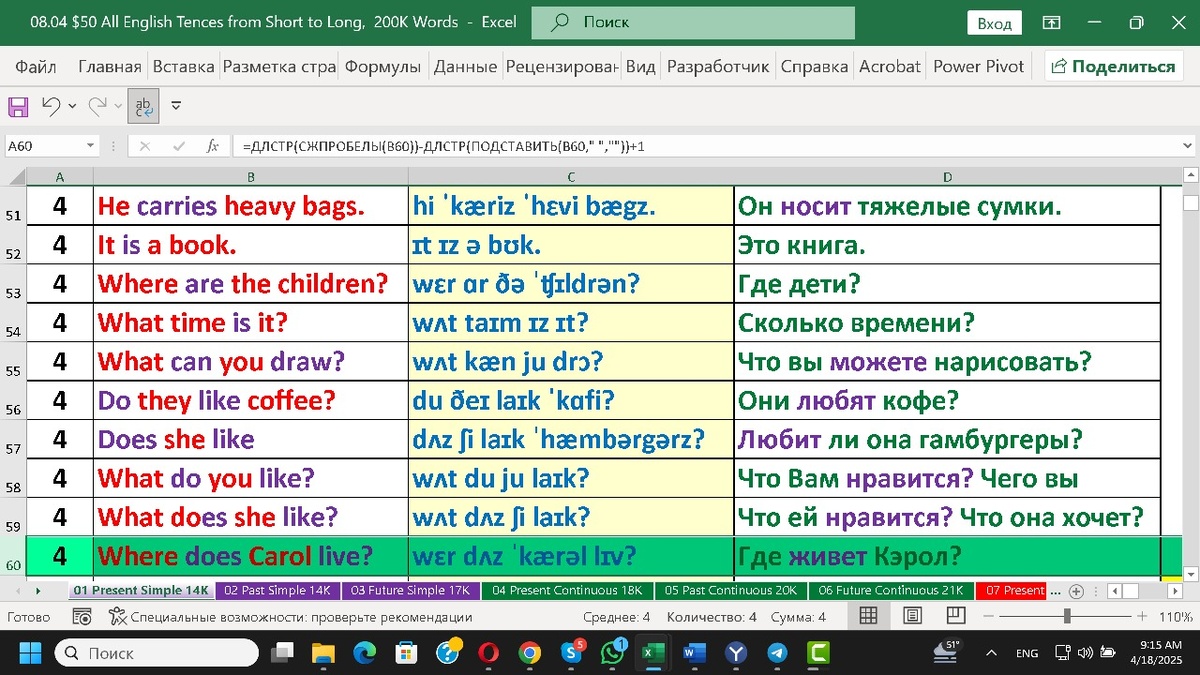1200x675 pixels.
Task: Click the Name Box showing A60
Action: (x=44, y=146)
